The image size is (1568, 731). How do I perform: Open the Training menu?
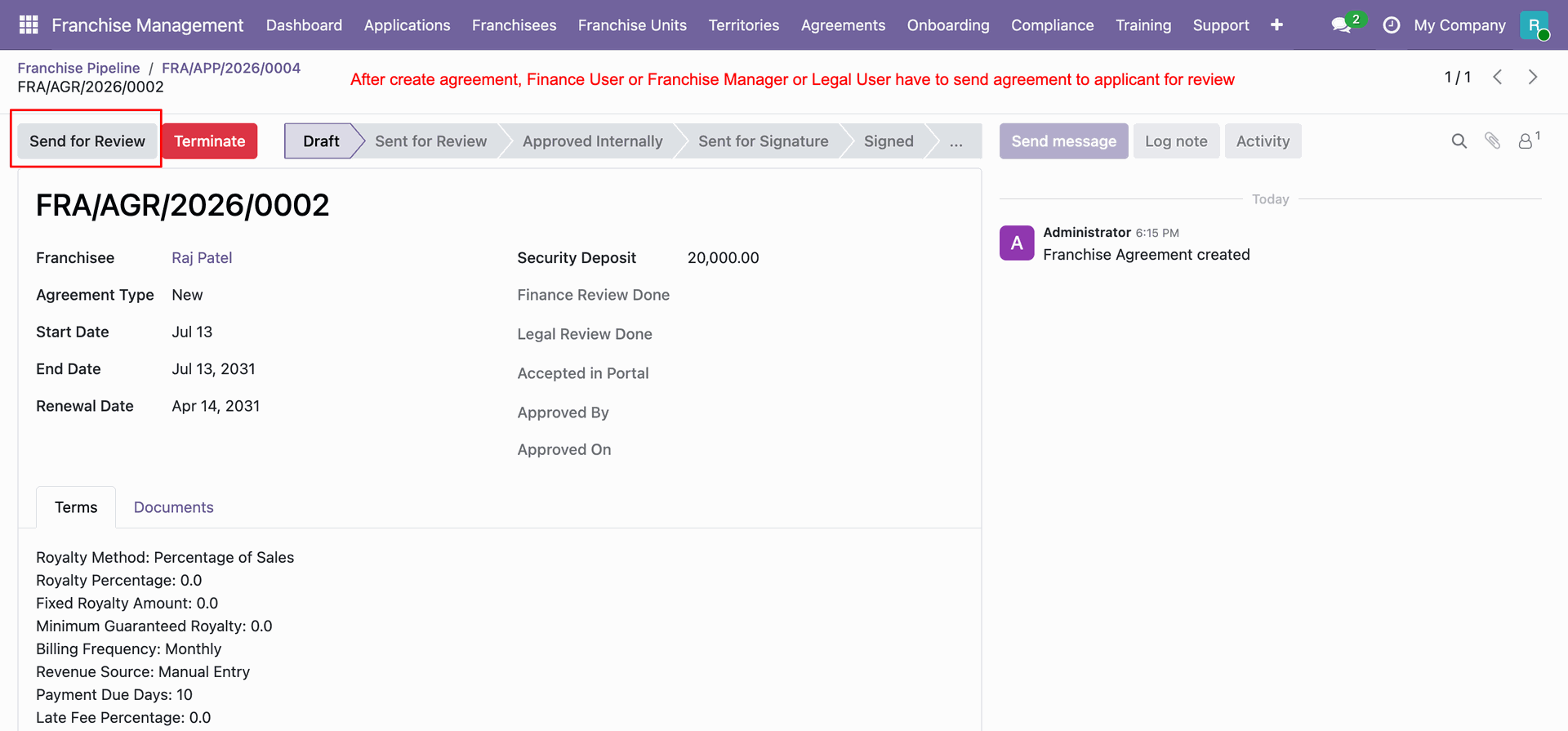[x=1143, y=25]
